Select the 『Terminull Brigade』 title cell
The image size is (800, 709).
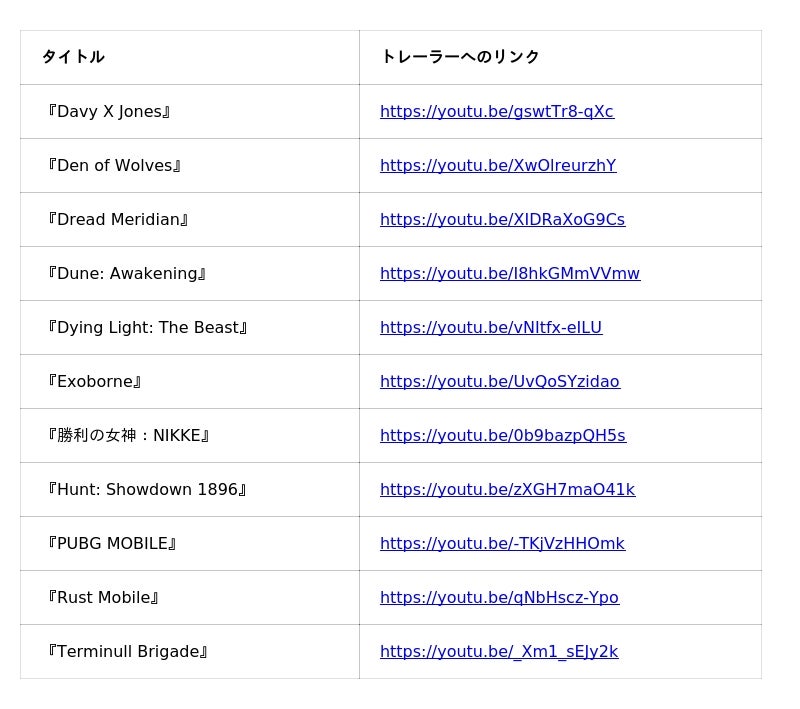(x=128, y=652)
